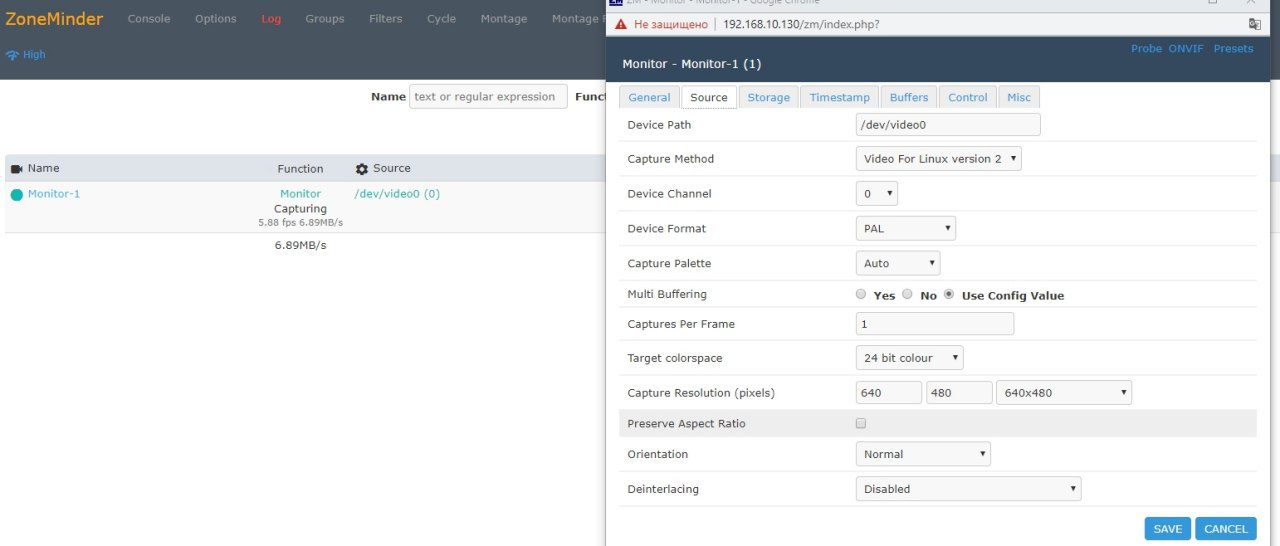Switch to the Timestamp tab
The image size is (1280, 546).
click(x=840, y=97)
